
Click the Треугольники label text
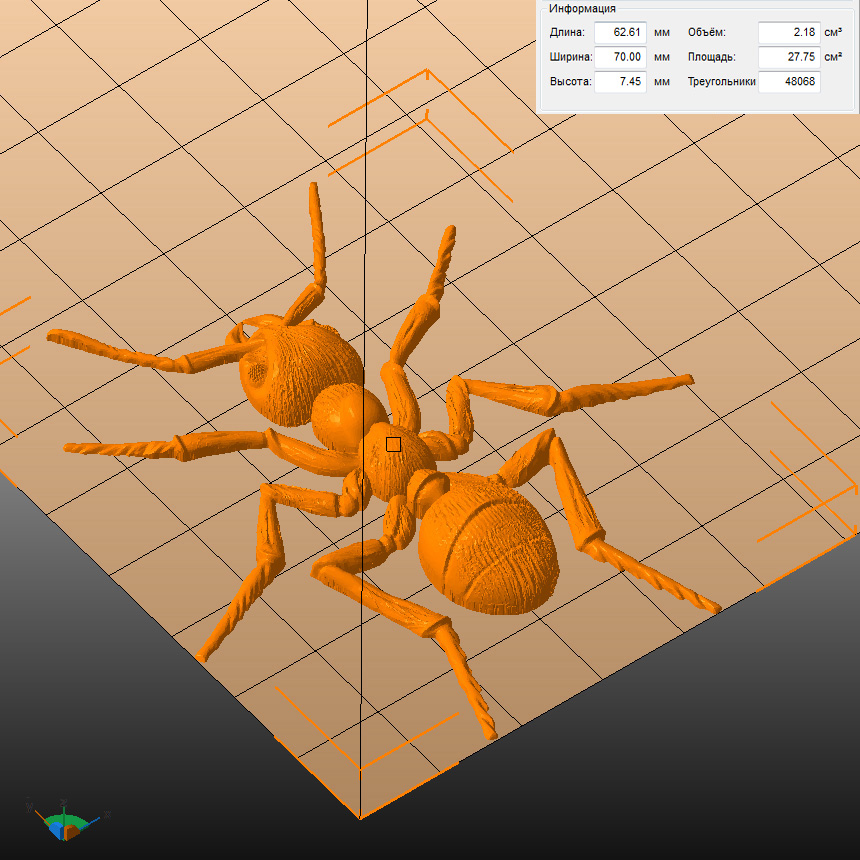coord(720,82)
